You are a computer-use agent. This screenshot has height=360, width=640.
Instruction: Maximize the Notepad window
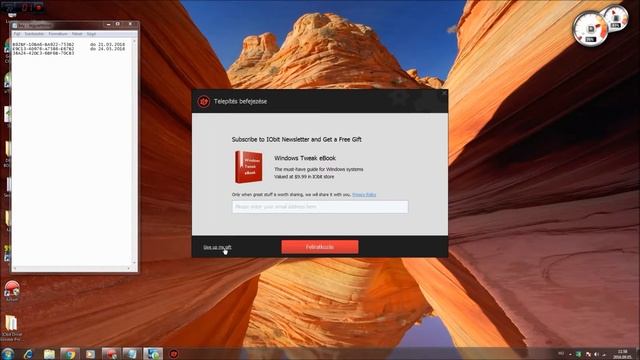[118, 24]
